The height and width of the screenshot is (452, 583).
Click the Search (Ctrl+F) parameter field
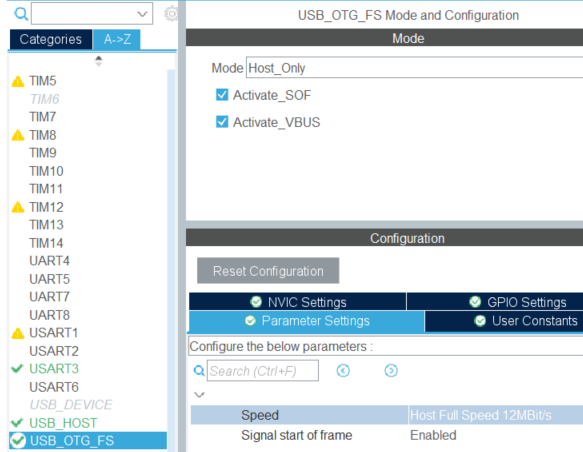[262, 371]
